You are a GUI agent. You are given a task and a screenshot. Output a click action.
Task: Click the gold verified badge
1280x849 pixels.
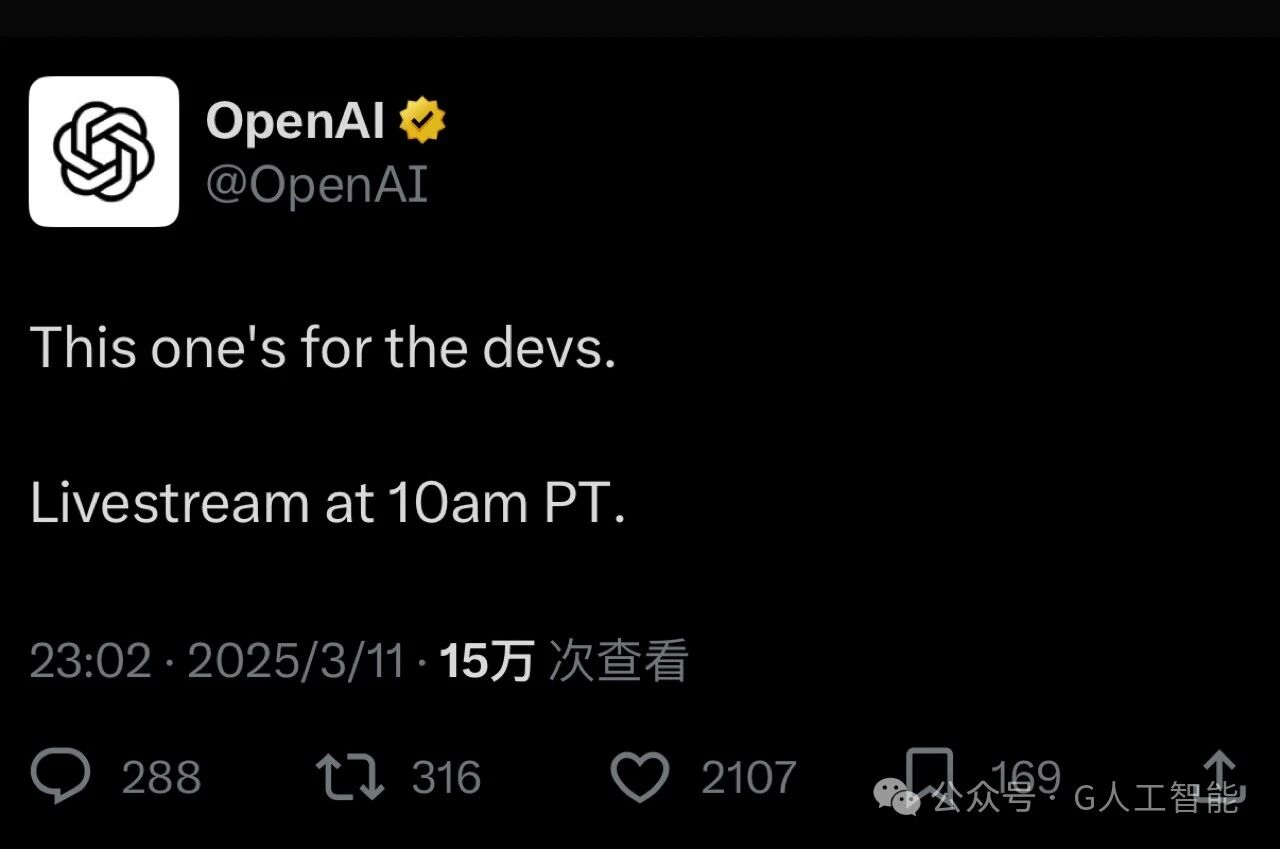click(422, 122)
